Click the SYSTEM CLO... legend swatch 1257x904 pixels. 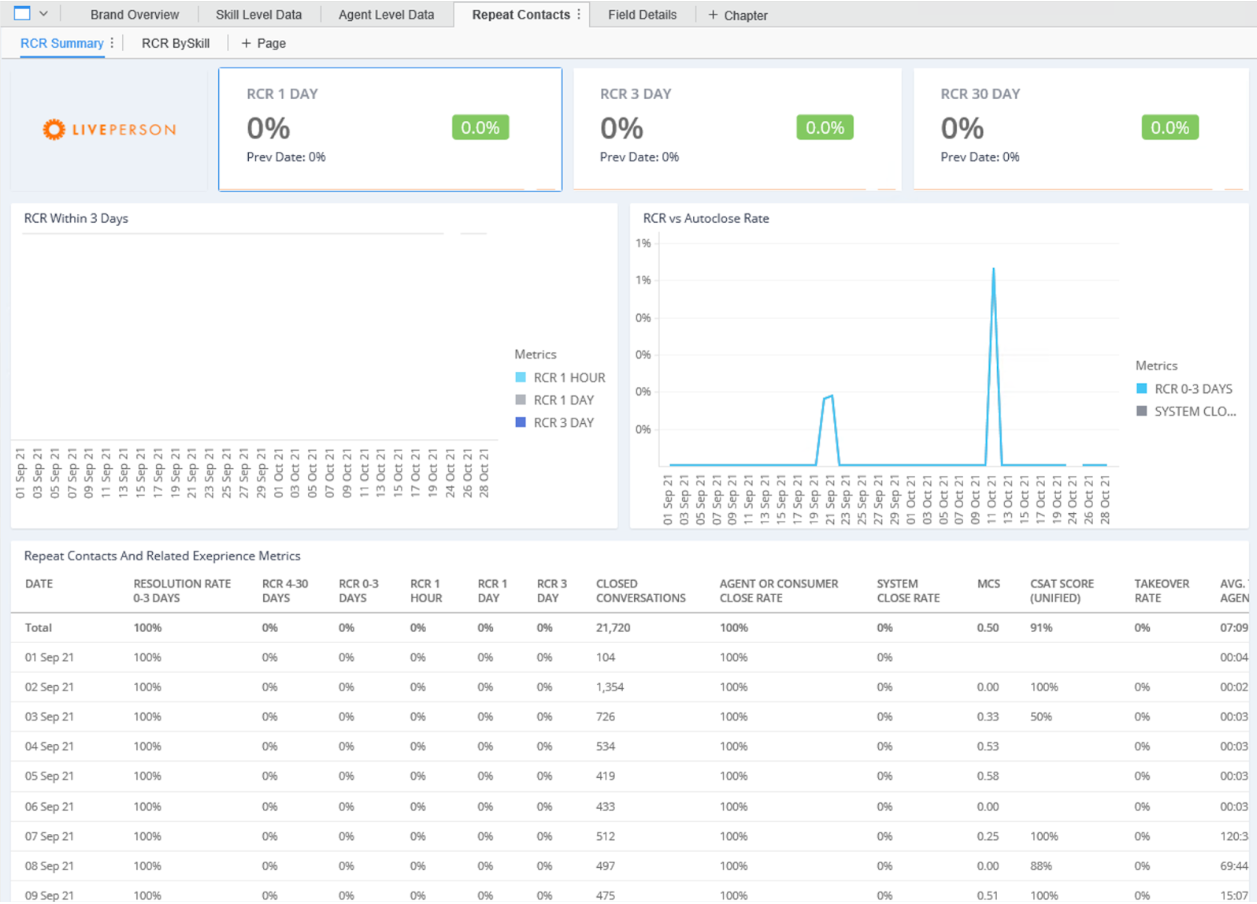1141,411
